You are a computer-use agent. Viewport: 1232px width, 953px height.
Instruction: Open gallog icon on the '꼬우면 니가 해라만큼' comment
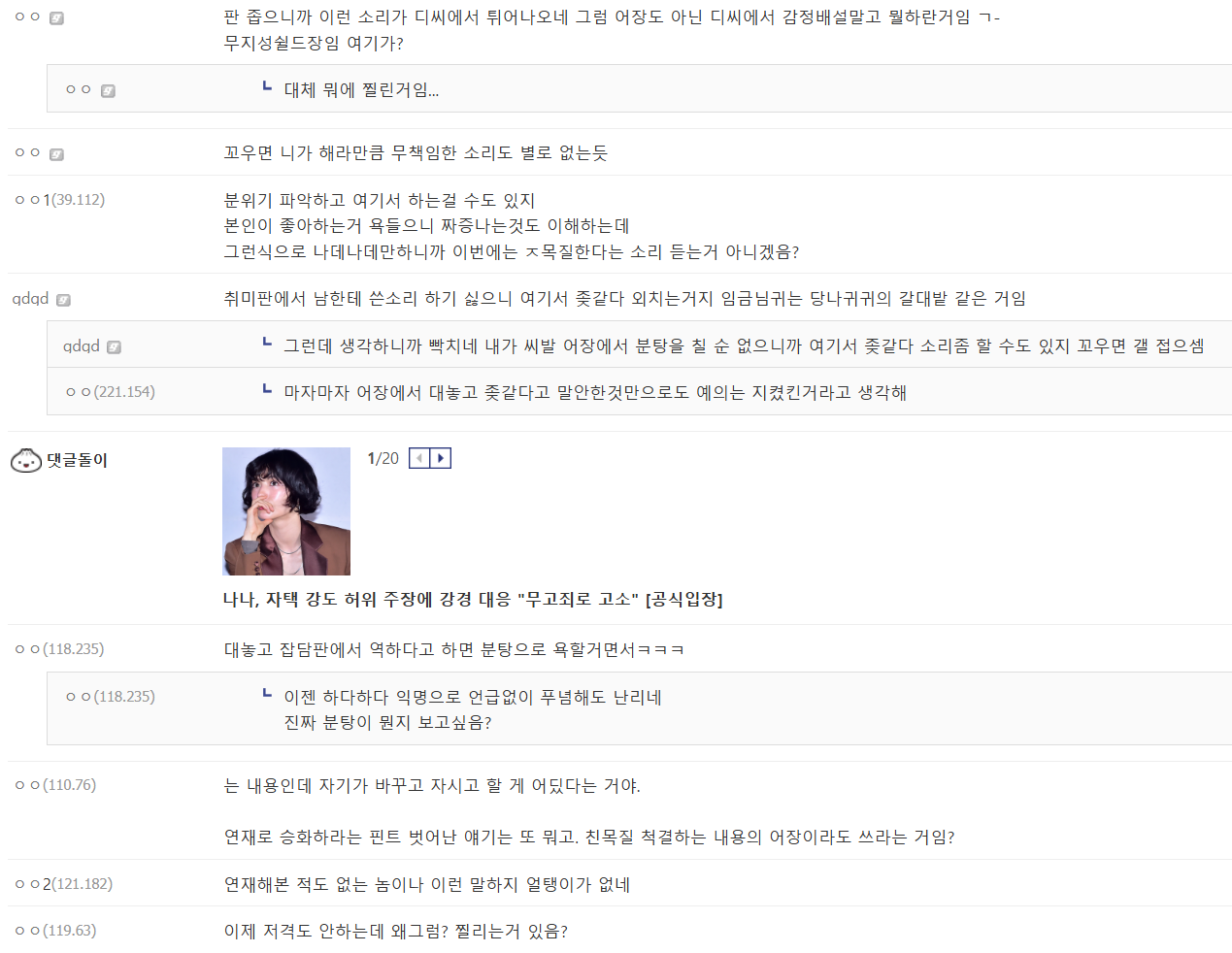click(x=56, y=154)
